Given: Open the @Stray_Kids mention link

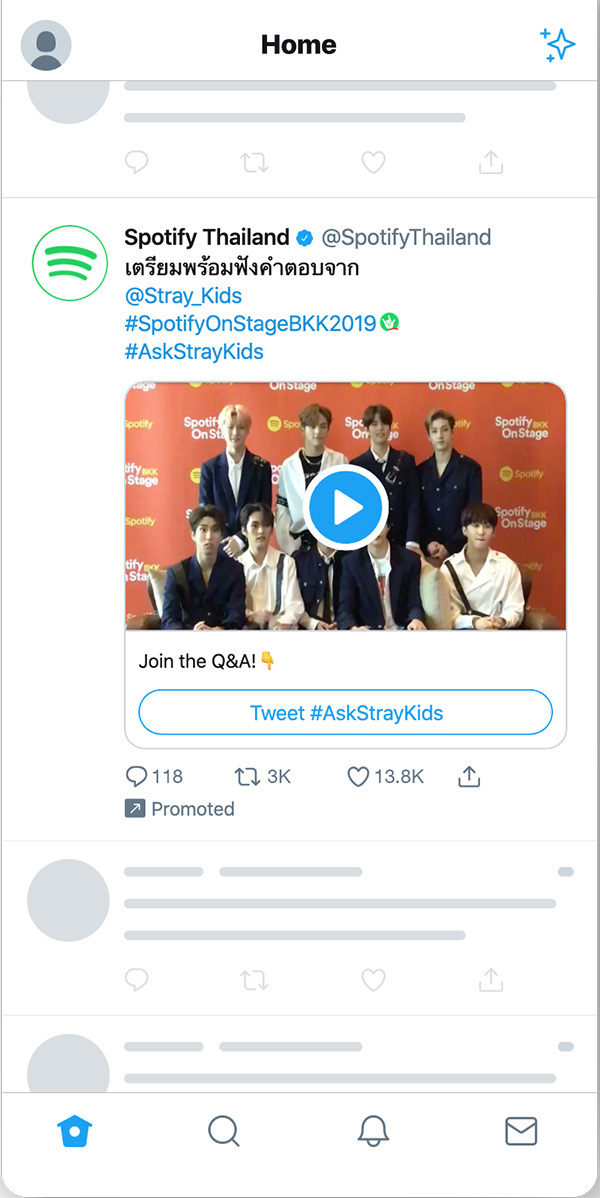Looking at the screenshot, I should [183, 296].
